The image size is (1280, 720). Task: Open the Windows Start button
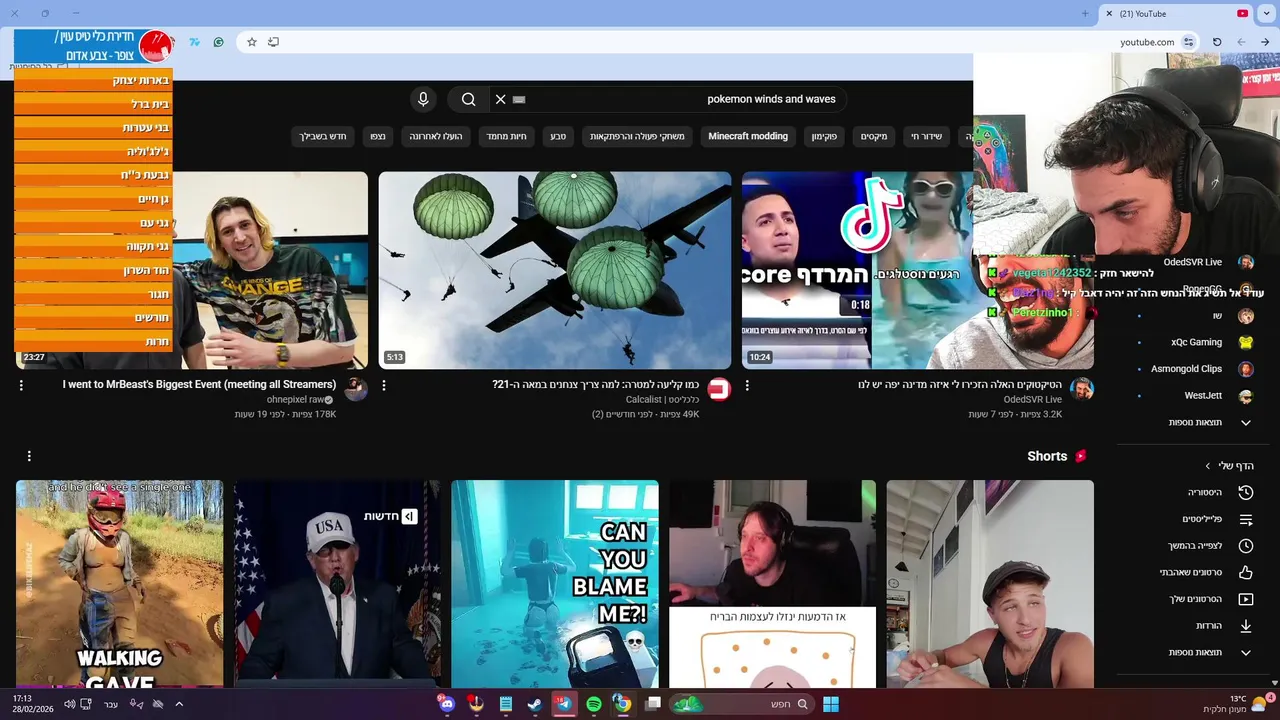[830, 704]
